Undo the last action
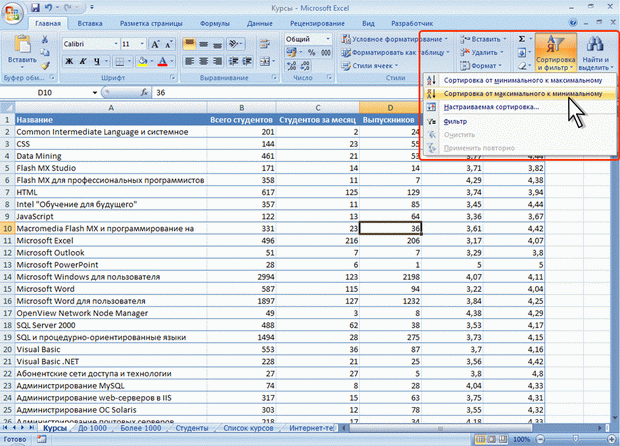This screenshot has width=620, height=446. point(48,8)
